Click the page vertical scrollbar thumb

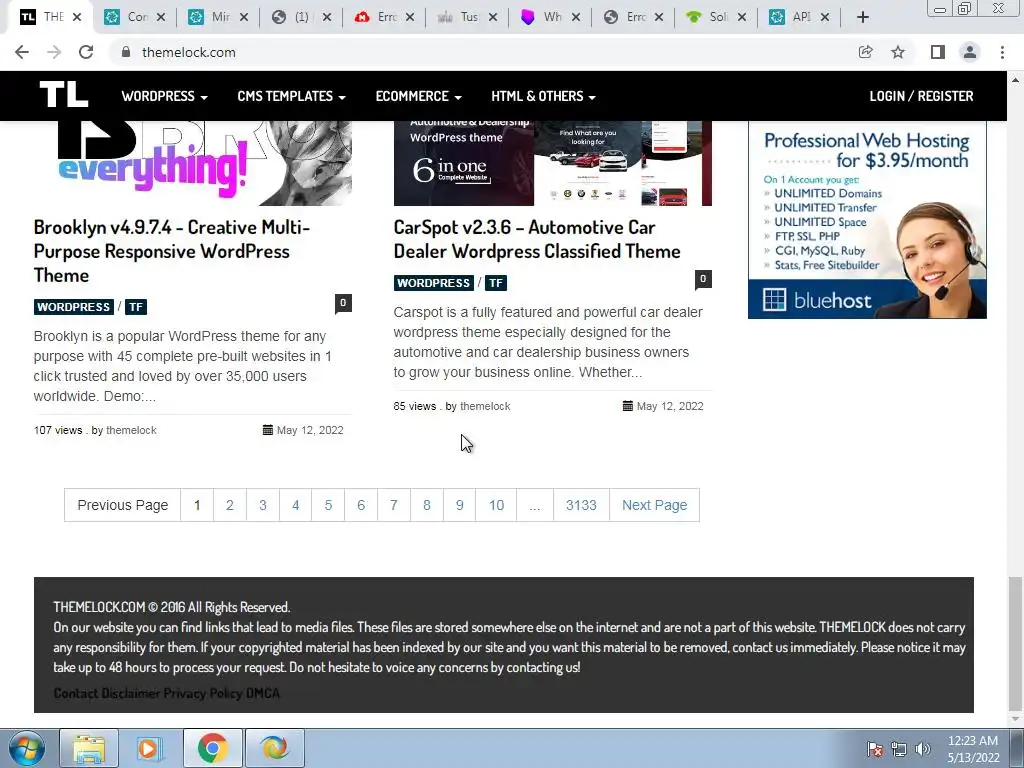tap(1015, 643)
